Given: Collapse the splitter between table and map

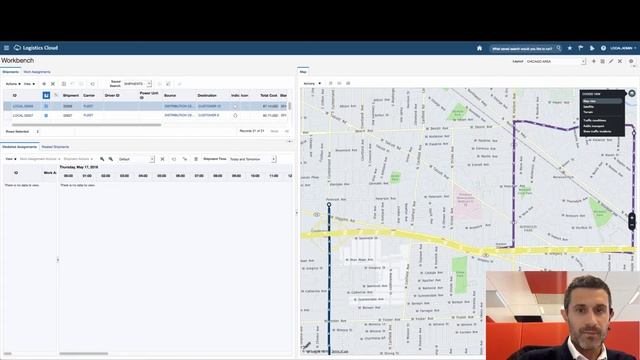Looking at the screenshot, I should tap(297, 213).
